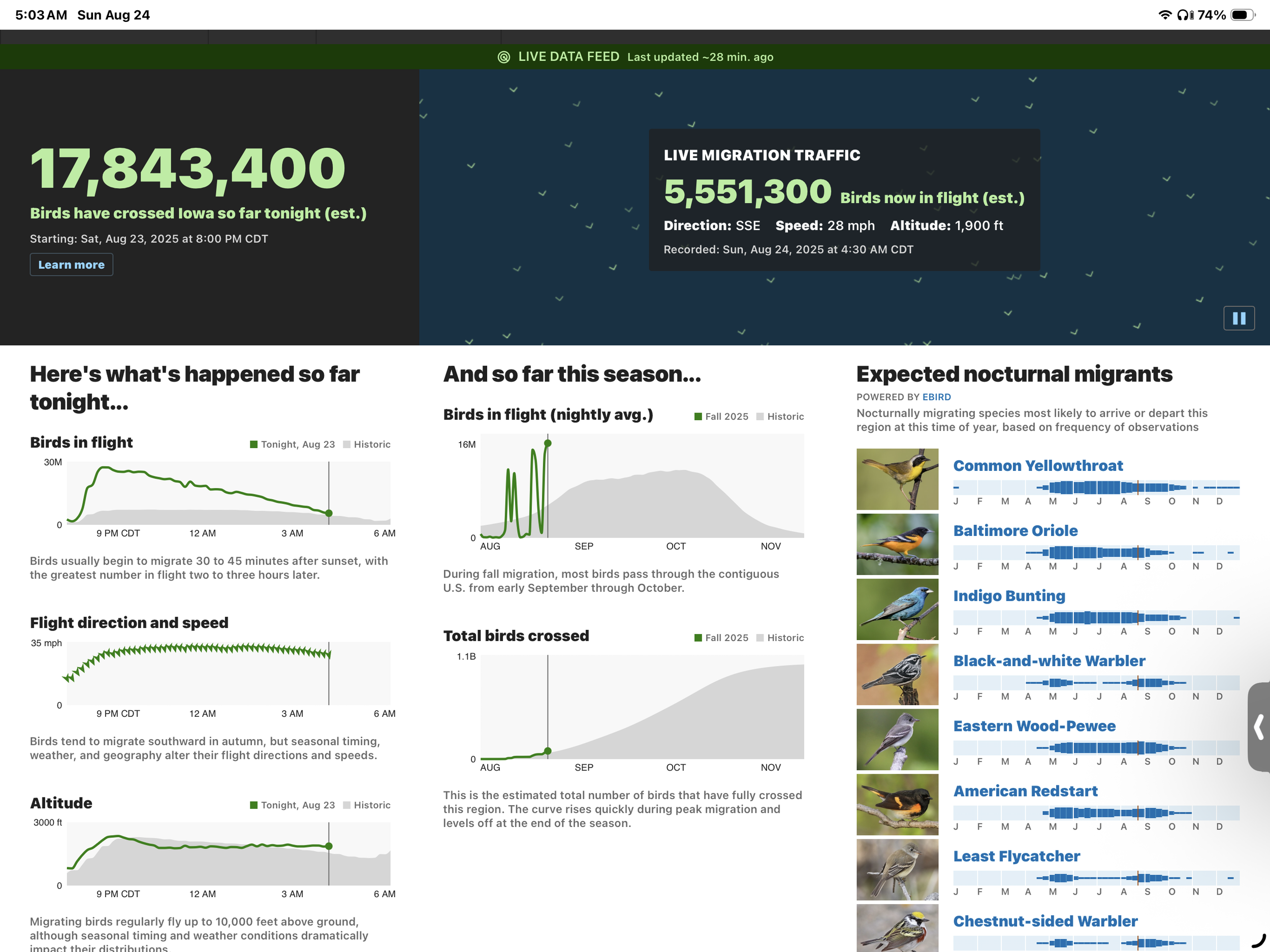Tap the slide-over side handle arrow
Image resolution: width=1270 pixels, height=952 pixels.
click(x=1259, y=727)
